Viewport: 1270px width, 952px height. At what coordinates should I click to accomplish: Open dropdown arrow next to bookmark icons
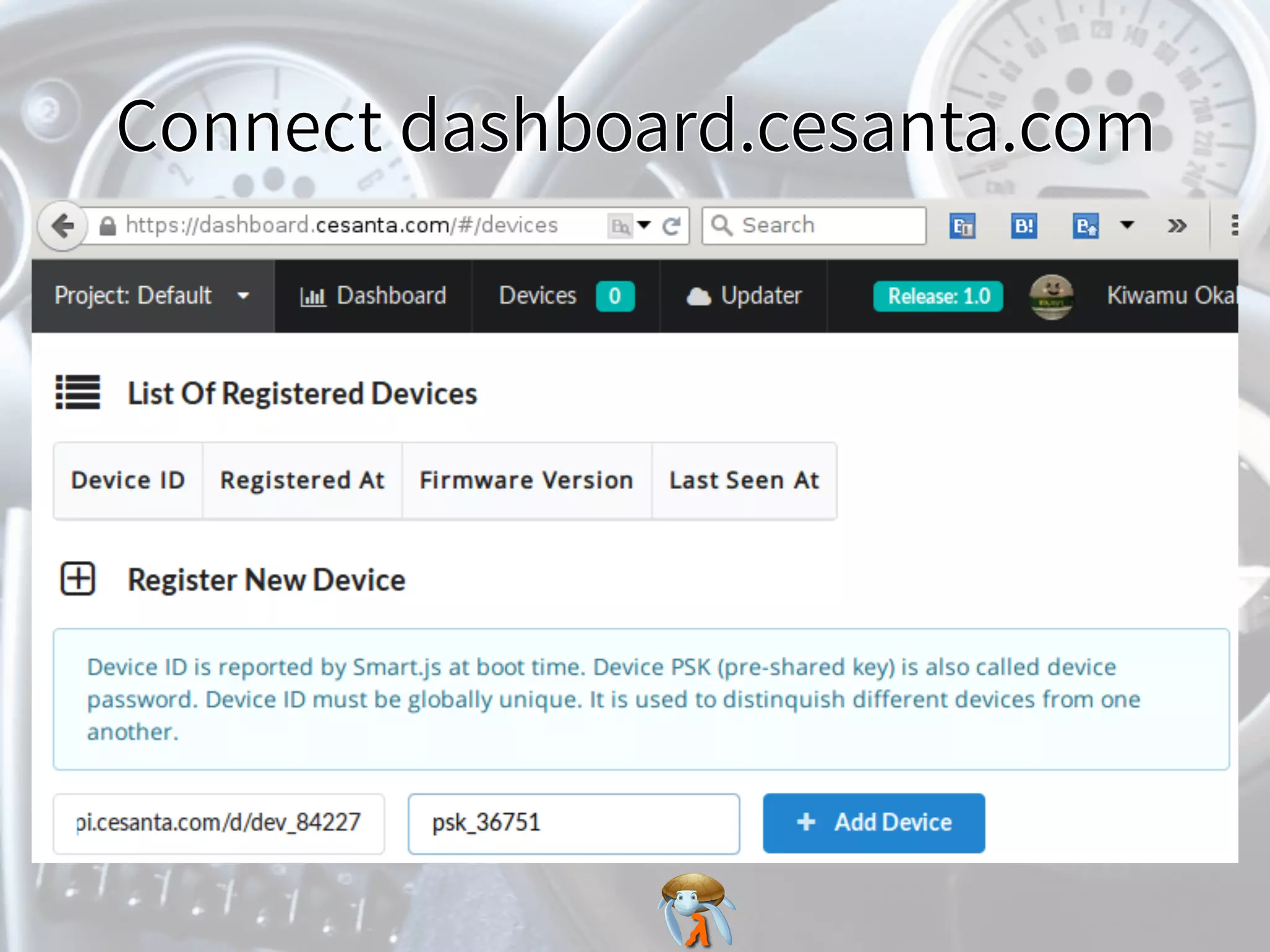[1127, 225]
